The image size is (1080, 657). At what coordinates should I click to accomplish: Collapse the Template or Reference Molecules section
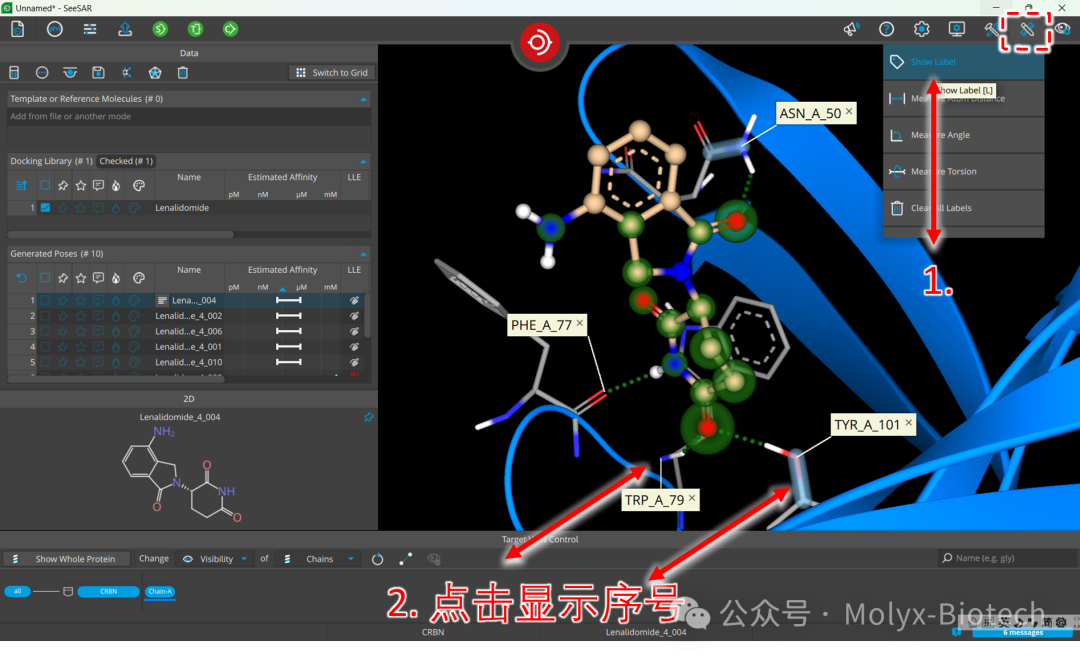[x=363, y=99]
